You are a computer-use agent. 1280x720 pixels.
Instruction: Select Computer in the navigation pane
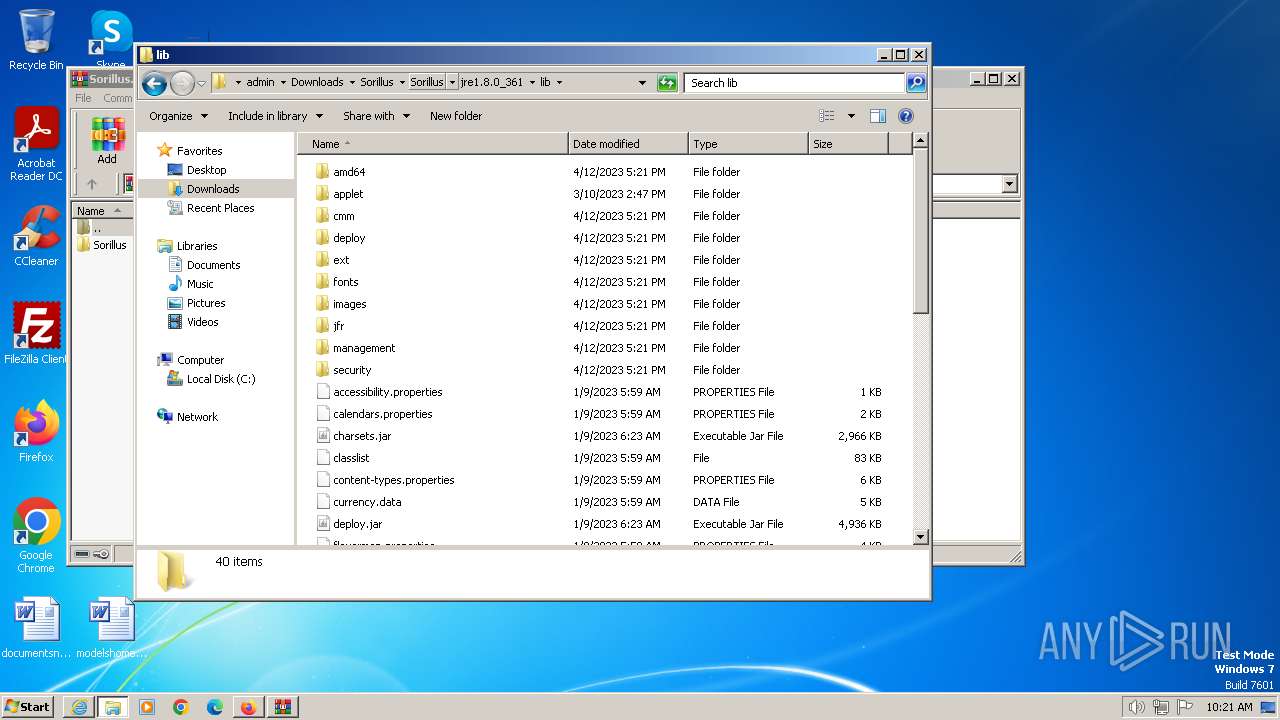[200, 360]
